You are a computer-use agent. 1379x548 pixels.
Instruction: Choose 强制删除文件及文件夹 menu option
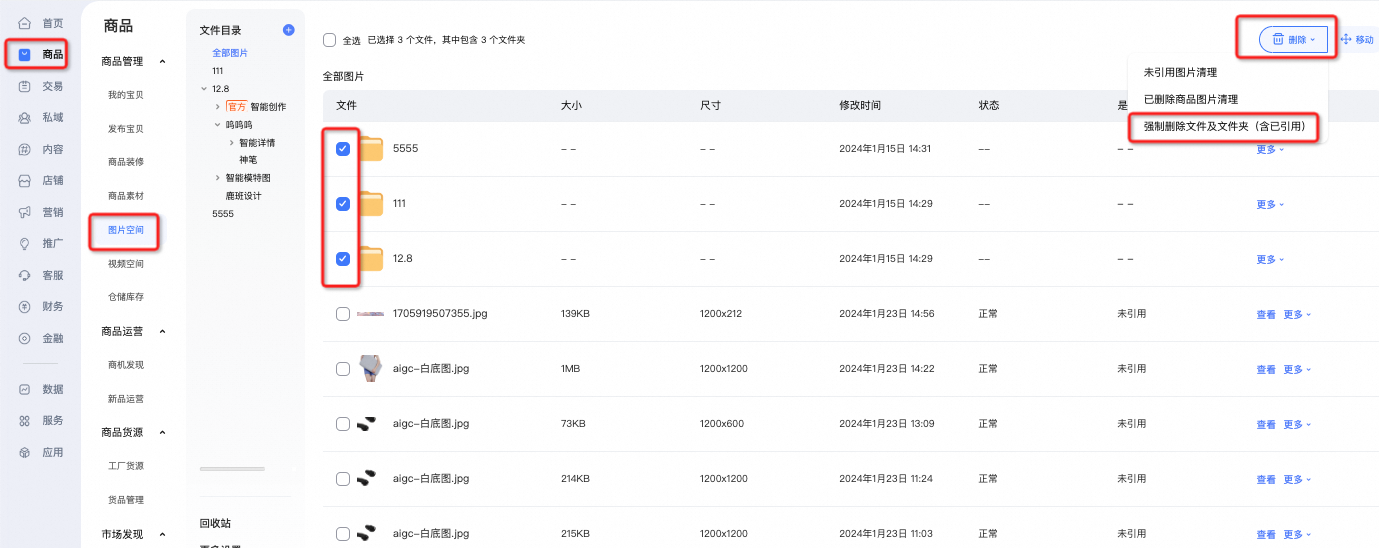click(x=1224, y=127)
